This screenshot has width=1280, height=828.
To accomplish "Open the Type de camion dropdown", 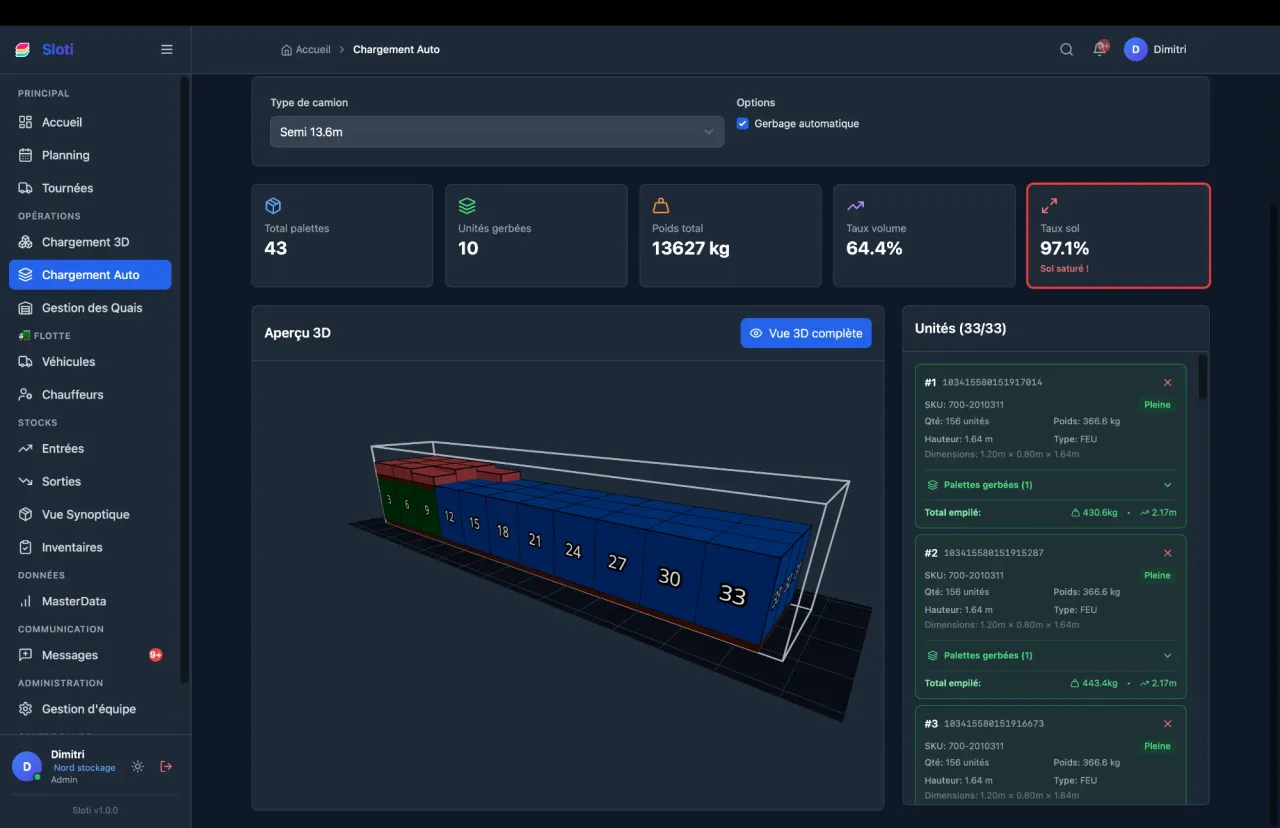I will (496, 132).
